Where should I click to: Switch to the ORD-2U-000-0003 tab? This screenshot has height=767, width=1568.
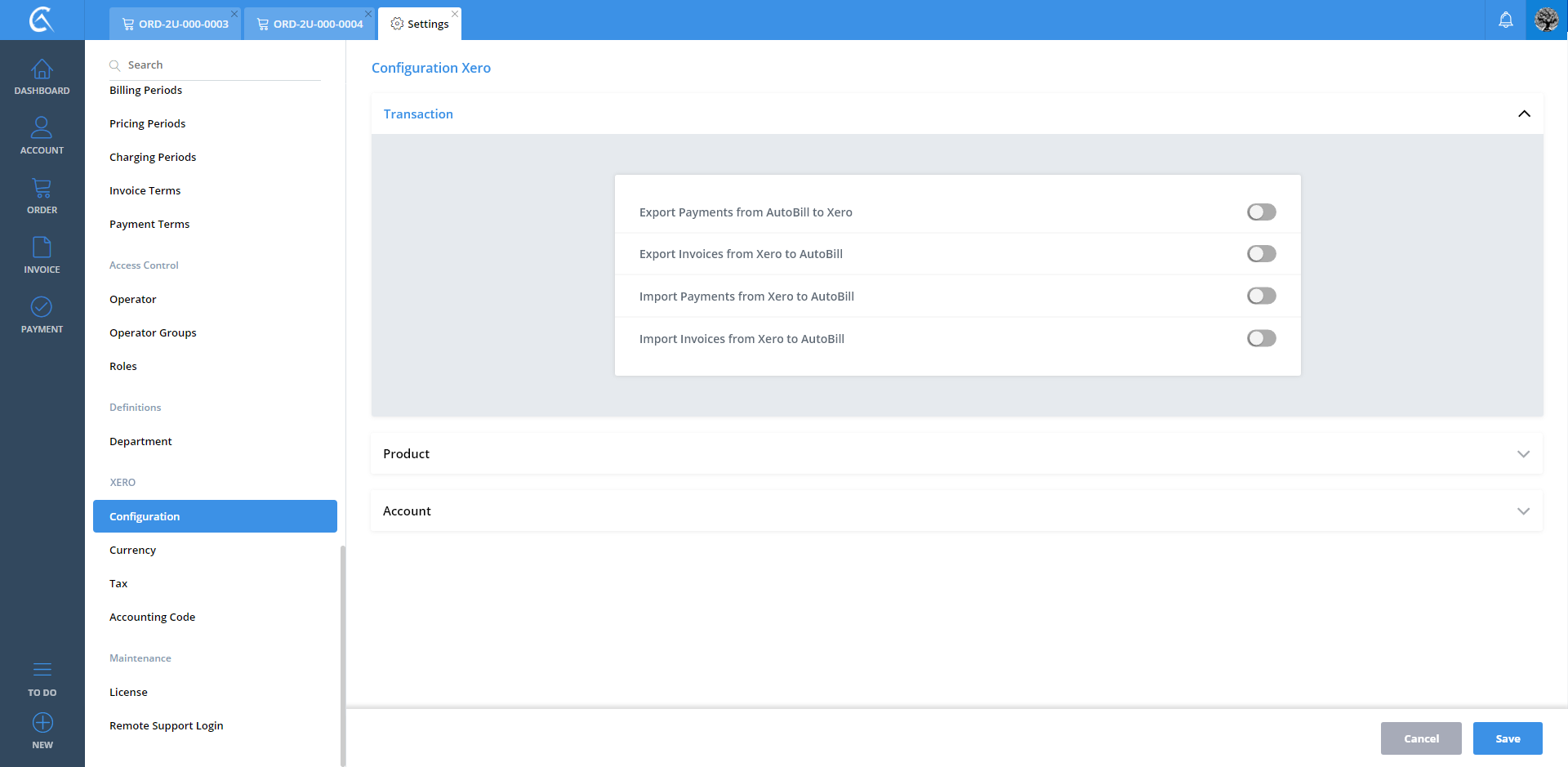click(x=176, y=24)
